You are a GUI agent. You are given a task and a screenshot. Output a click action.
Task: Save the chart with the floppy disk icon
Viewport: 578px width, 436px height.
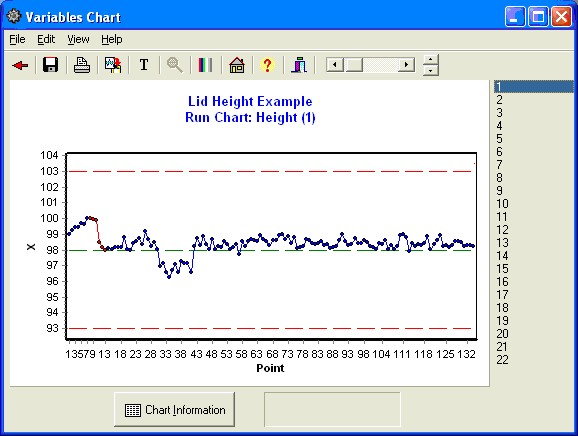pyautogui.click(x=51, y=65)
